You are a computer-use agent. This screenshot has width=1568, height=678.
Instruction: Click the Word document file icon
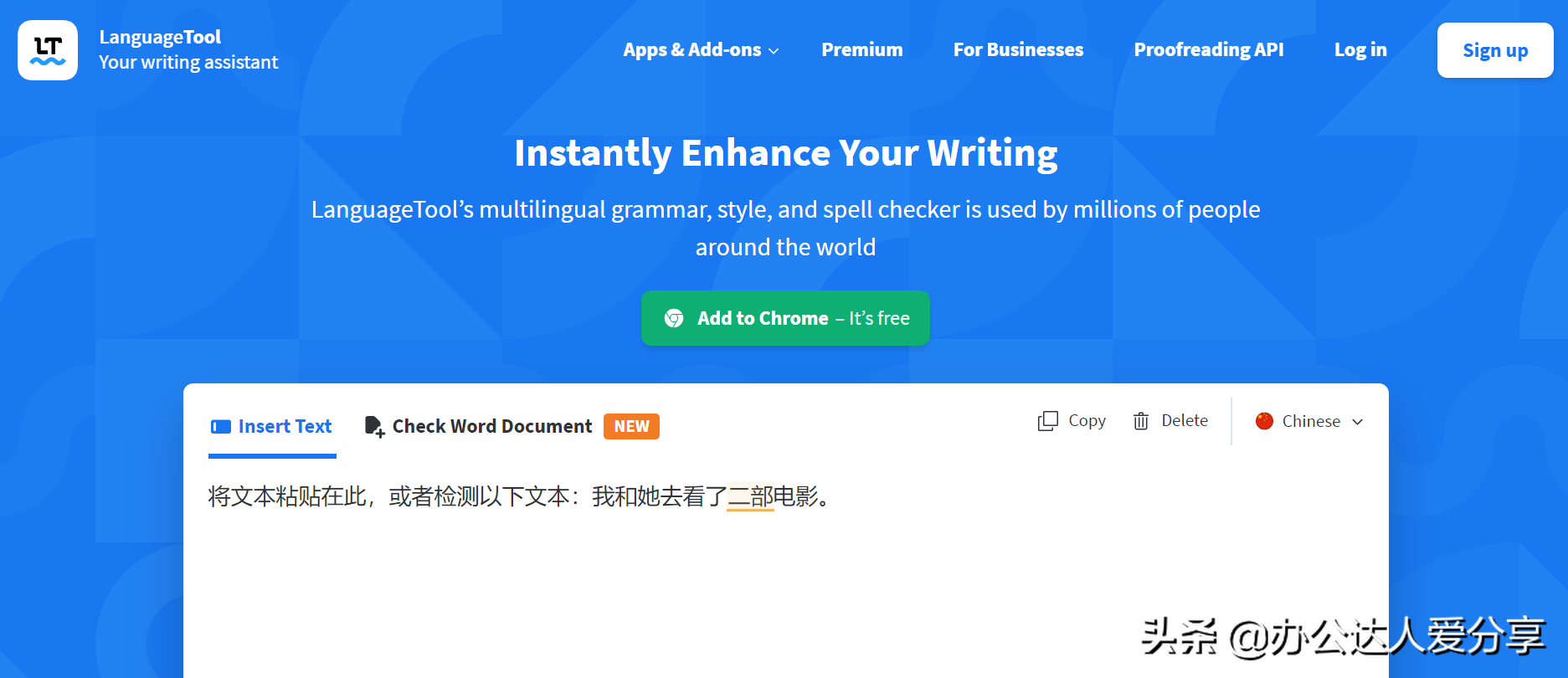[x=374, y=427]
